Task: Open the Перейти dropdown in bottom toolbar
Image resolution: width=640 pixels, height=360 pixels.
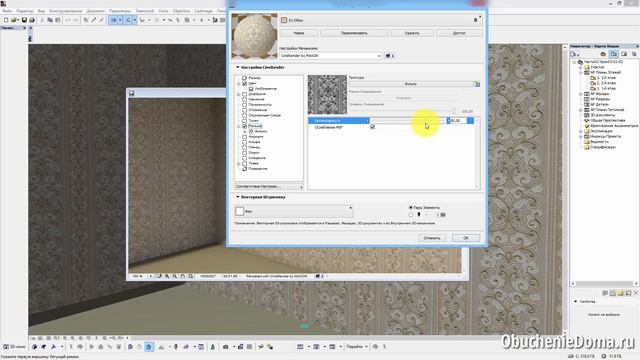Action: pos(357,347)
